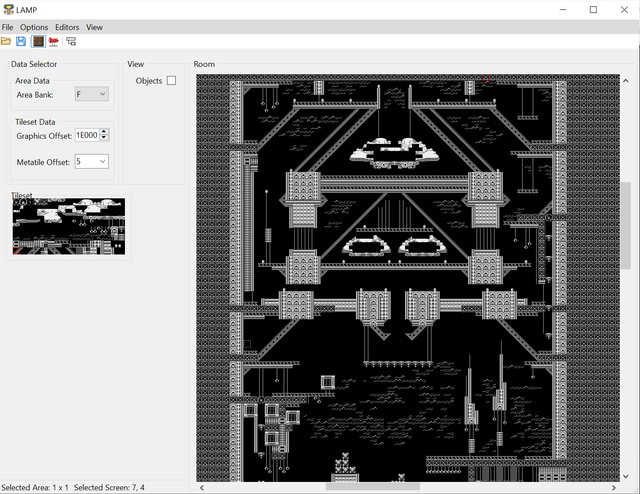The width and height of the screenshot is (640, 494).
Task: Save with the blue floppy disk icon
Action: click(x=21, y=41)
